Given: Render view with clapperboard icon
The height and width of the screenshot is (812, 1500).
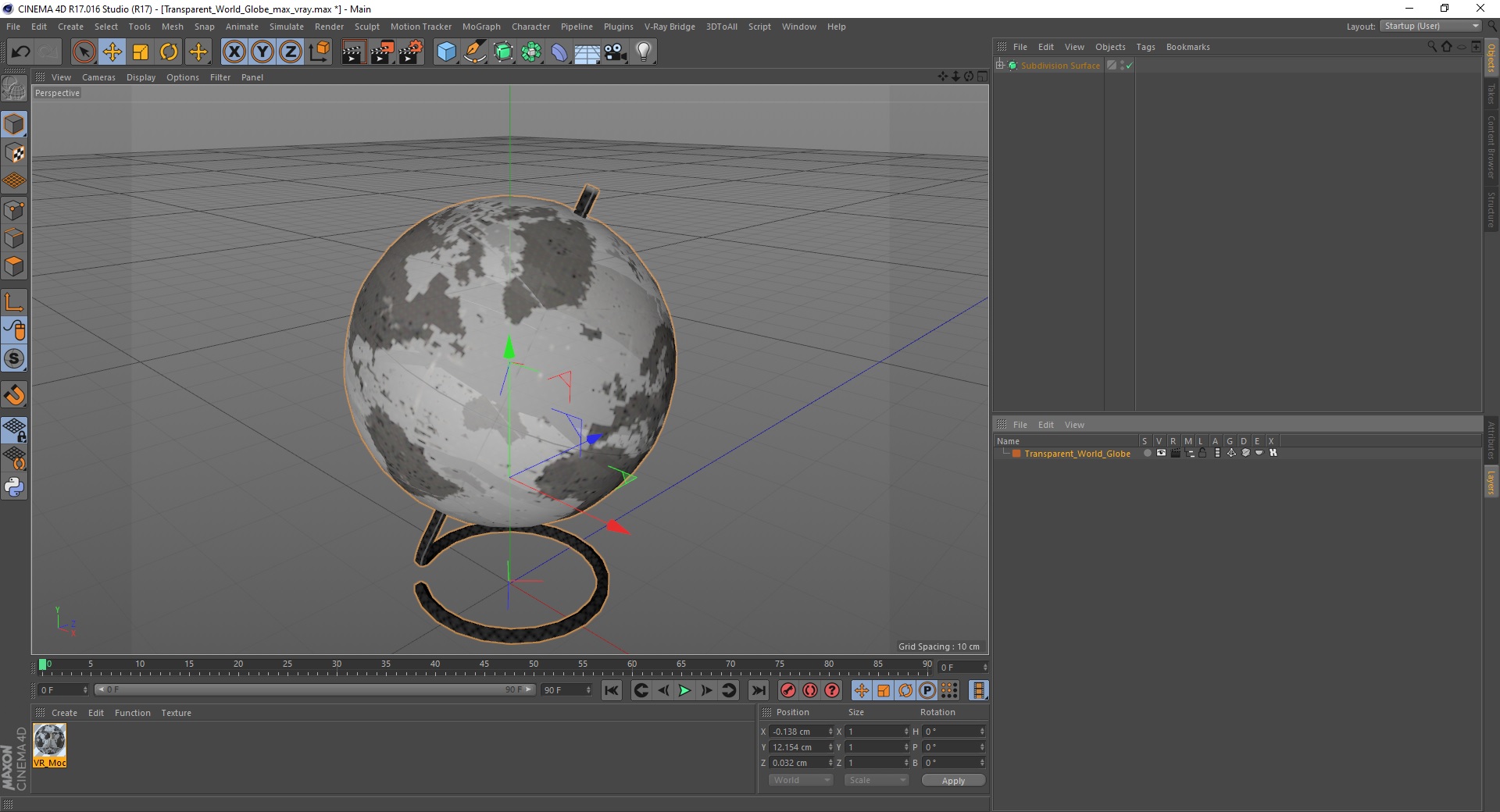Looking at the screenshot, I should pyautogui.click(x=353, y=52).
